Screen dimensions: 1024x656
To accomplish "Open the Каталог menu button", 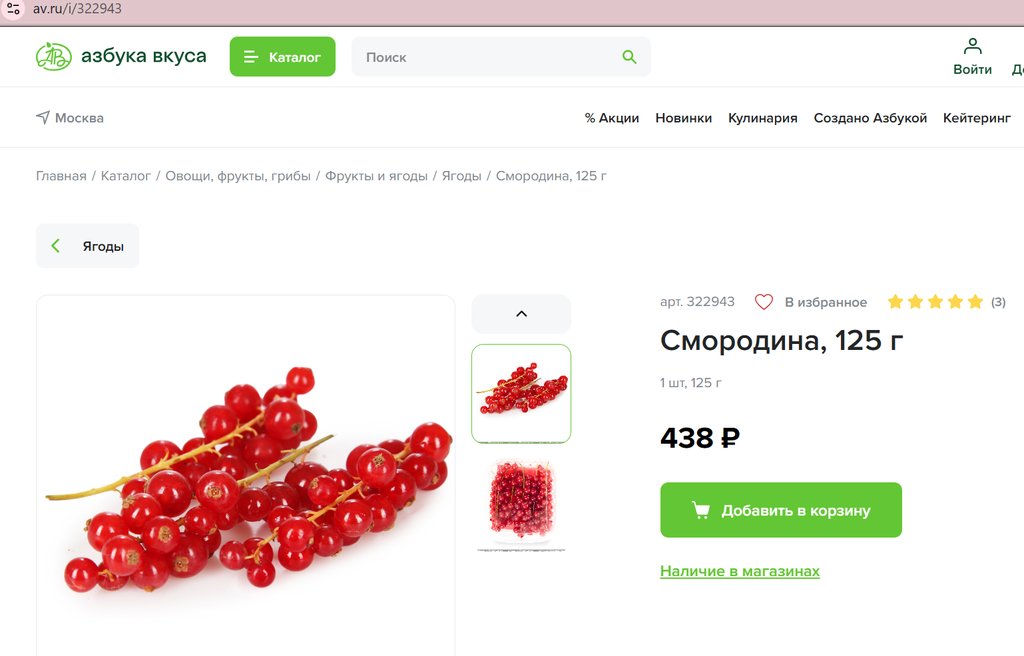I will pyautogui.click(x=282, y=57).
